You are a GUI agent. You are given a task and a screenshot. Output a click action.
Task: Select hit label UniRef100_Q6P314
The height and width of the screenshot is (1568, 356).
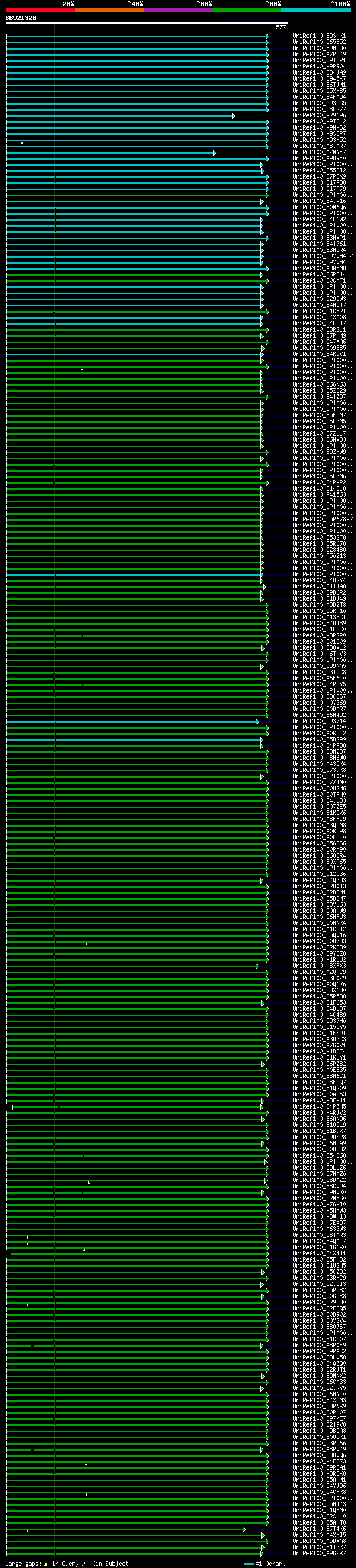point(319,275)
